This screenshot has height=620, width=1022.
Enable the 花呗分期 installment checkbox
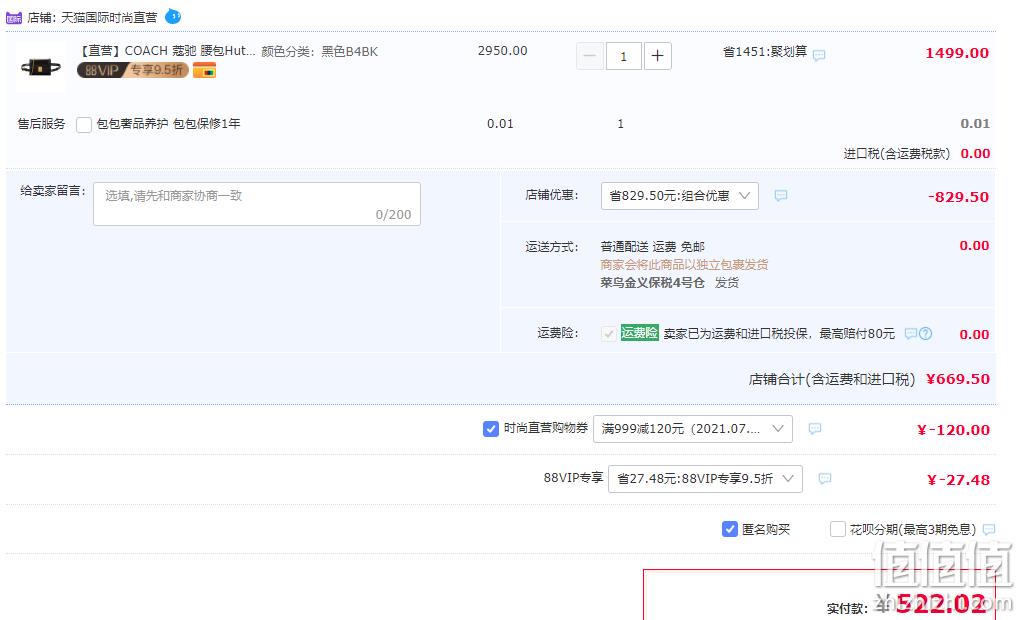pos(838,529)
